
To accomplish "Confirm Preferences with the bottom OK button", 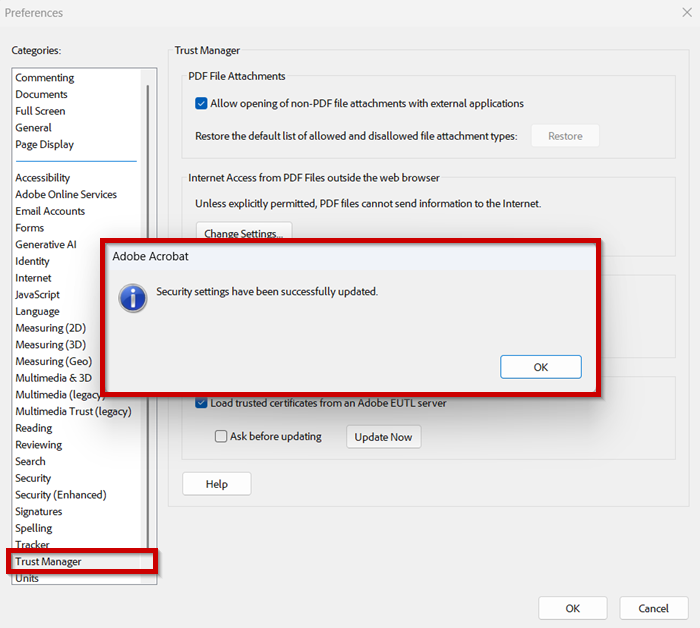I will pyautogui.click(x=572, y=608).
